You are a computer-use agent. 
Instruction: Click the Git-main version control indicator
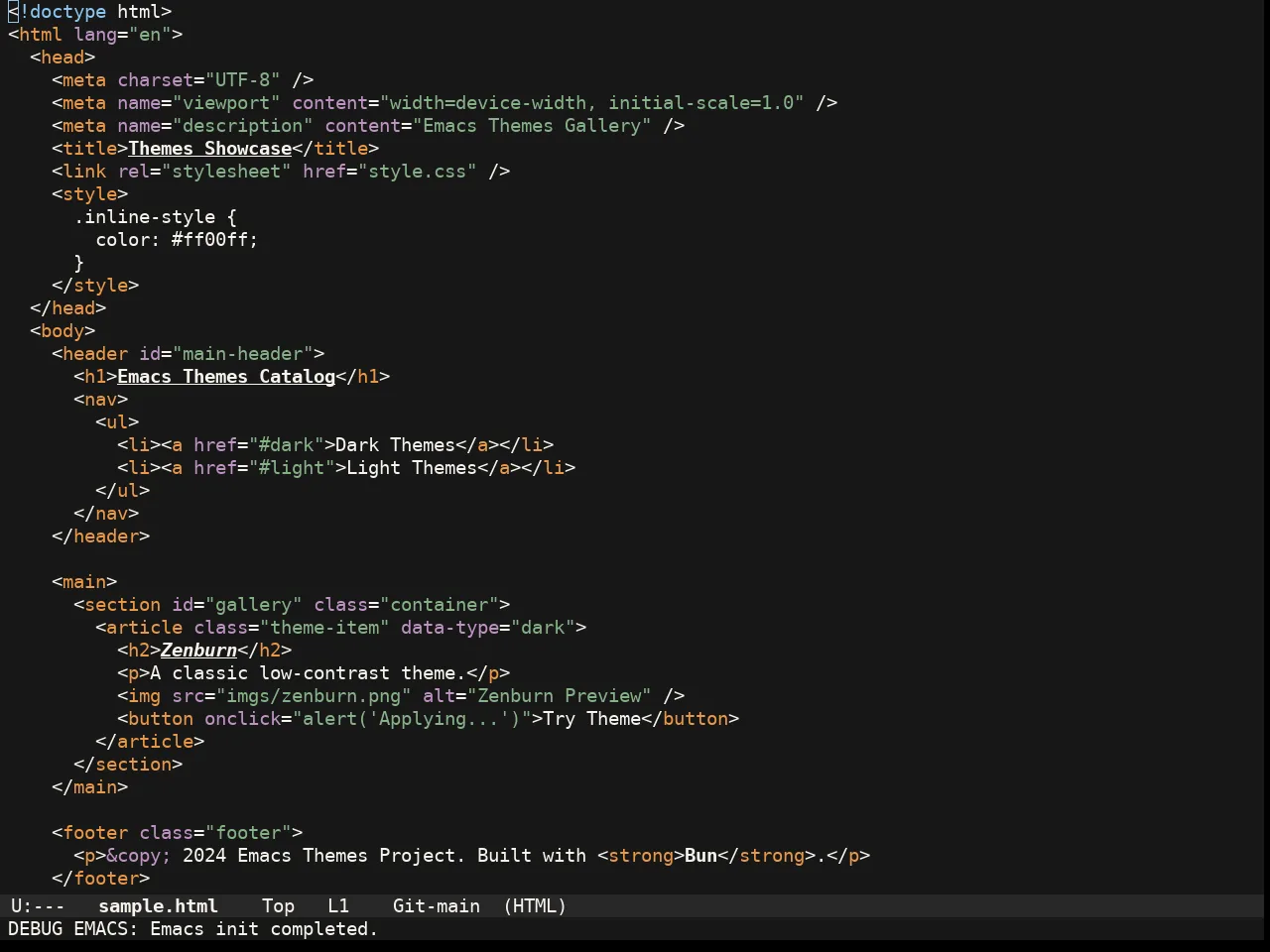[437, 906]
